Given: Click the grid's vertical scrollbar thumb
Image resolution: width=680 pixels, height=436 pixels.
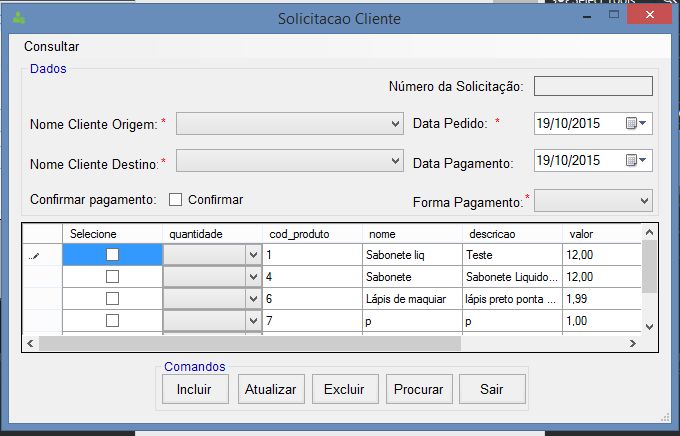Looking at the screenshot, I should pyautogui.click(x=649, y=266).
